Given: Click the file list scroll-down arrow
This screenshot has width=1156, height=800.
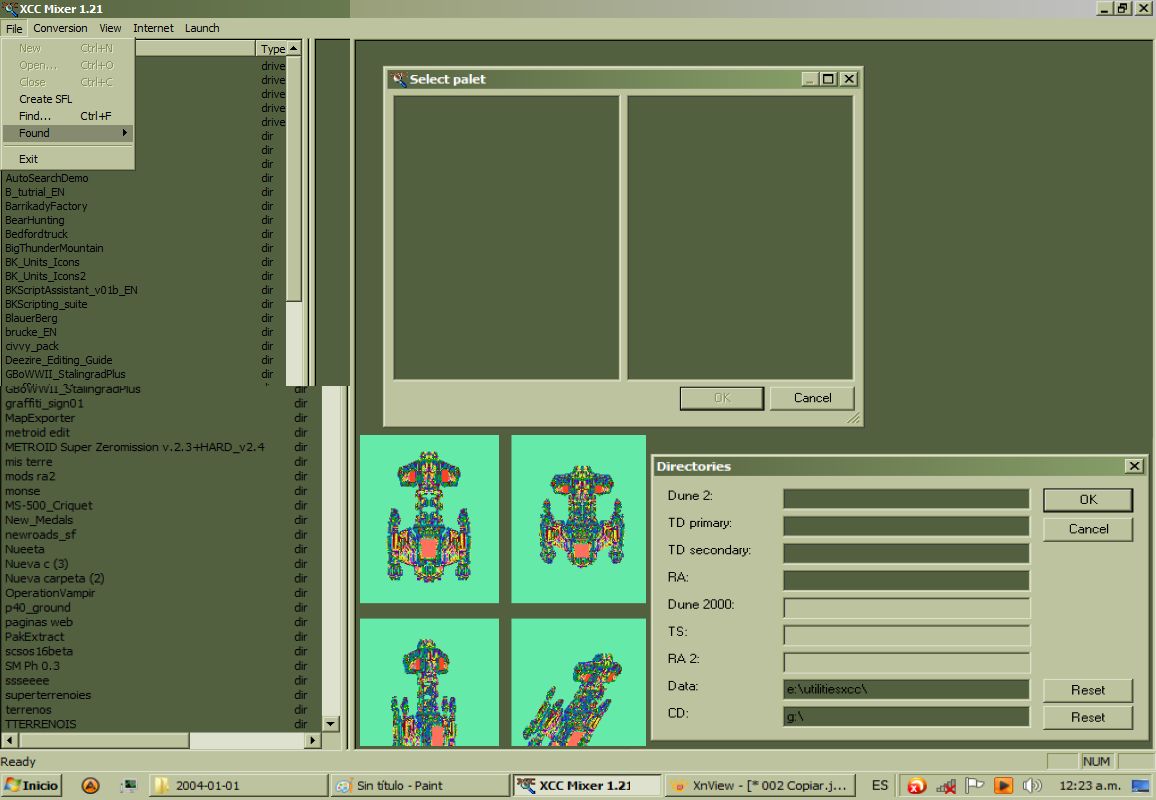Looking at the screenshot, I should coord(330,724).
